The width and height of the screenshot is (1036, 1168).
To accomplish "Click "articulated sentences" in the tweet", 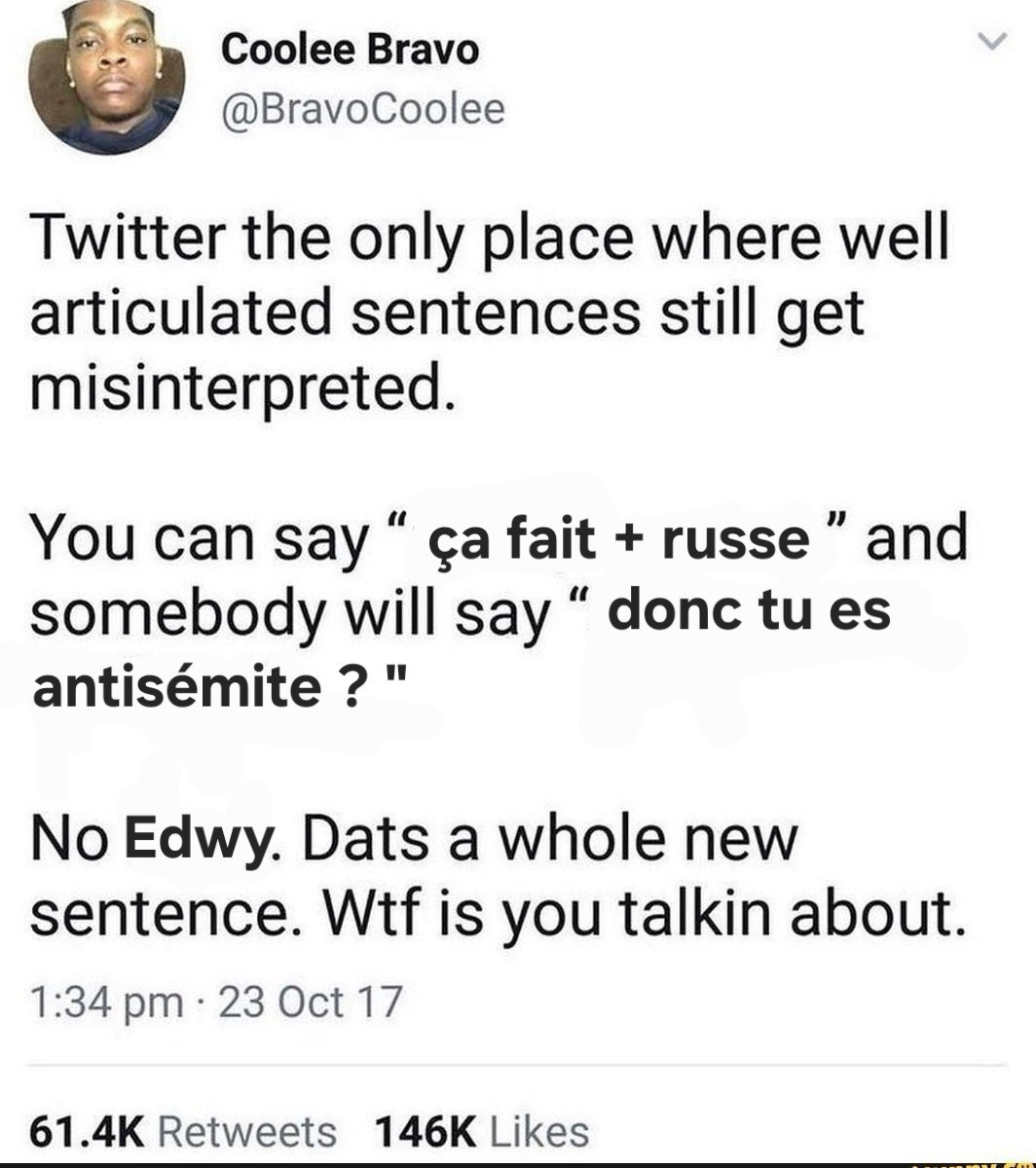I will pyautogui.click(x=336, y=314).
